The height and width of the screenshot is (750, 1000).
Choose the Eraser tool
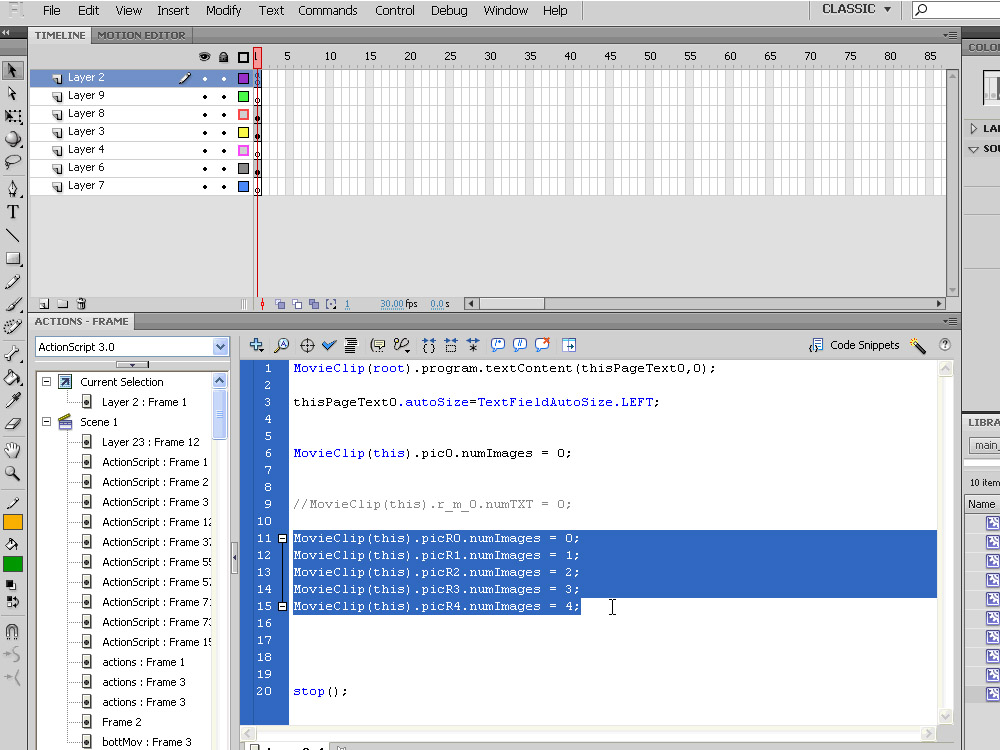click(13, 424)
